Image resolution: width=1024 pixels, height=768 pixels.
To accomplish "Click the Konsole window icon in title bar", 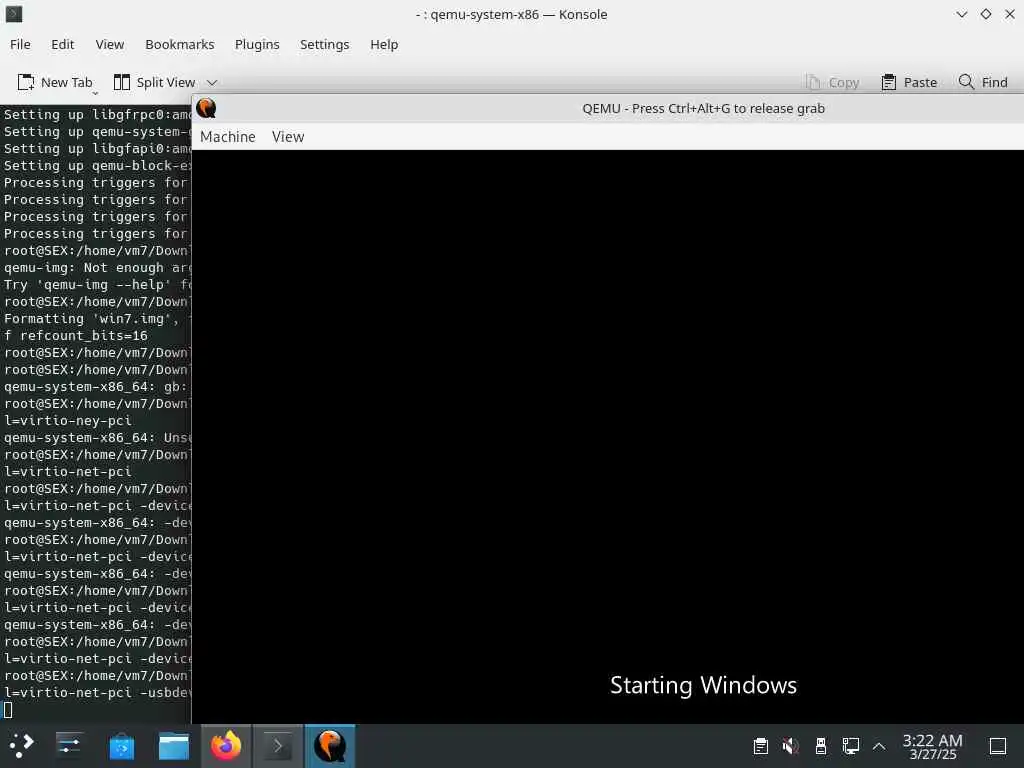I will pyautogui.click(x=14, y=14).
